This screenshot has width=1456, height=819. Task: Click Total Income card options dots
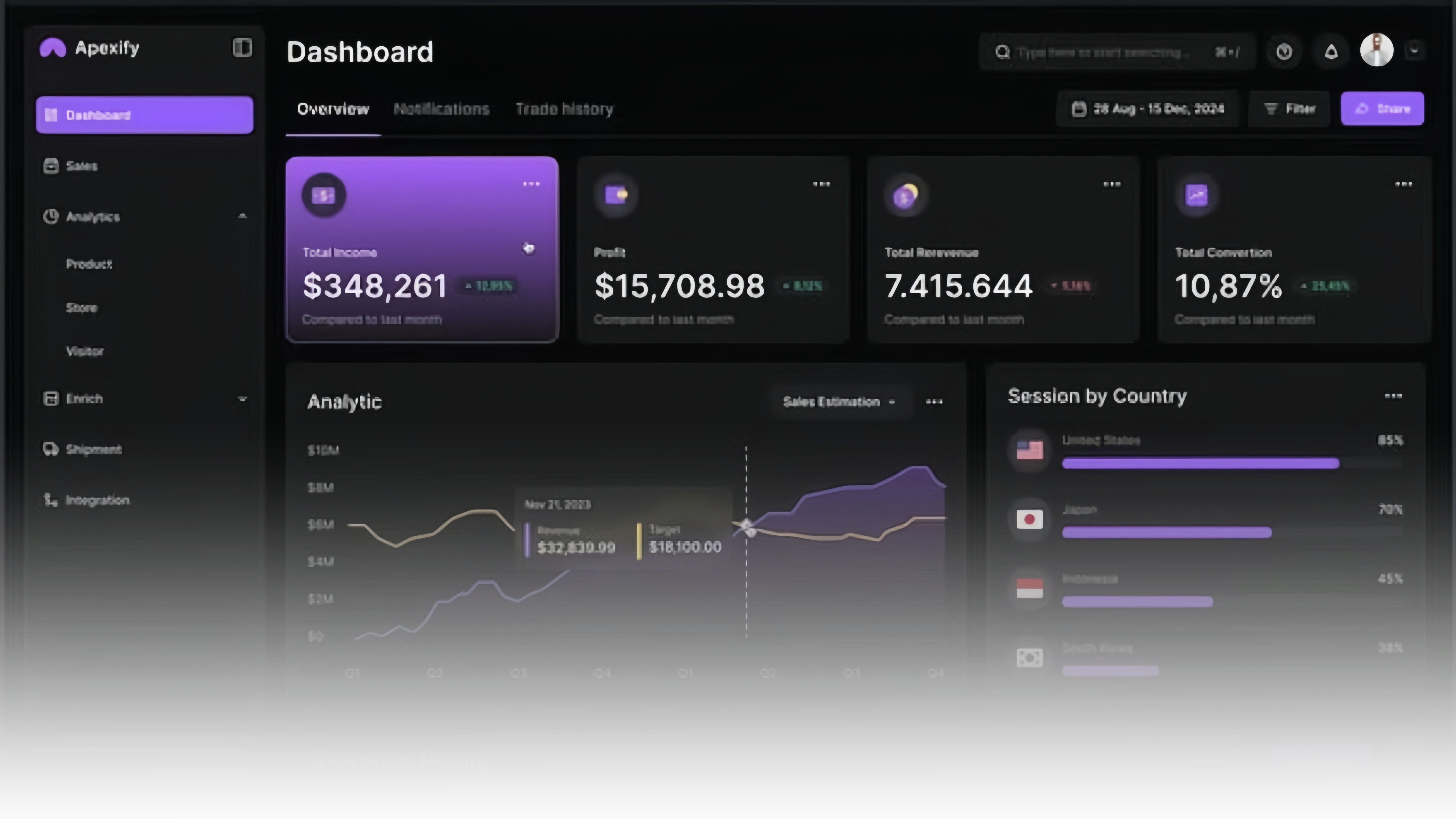531,184
